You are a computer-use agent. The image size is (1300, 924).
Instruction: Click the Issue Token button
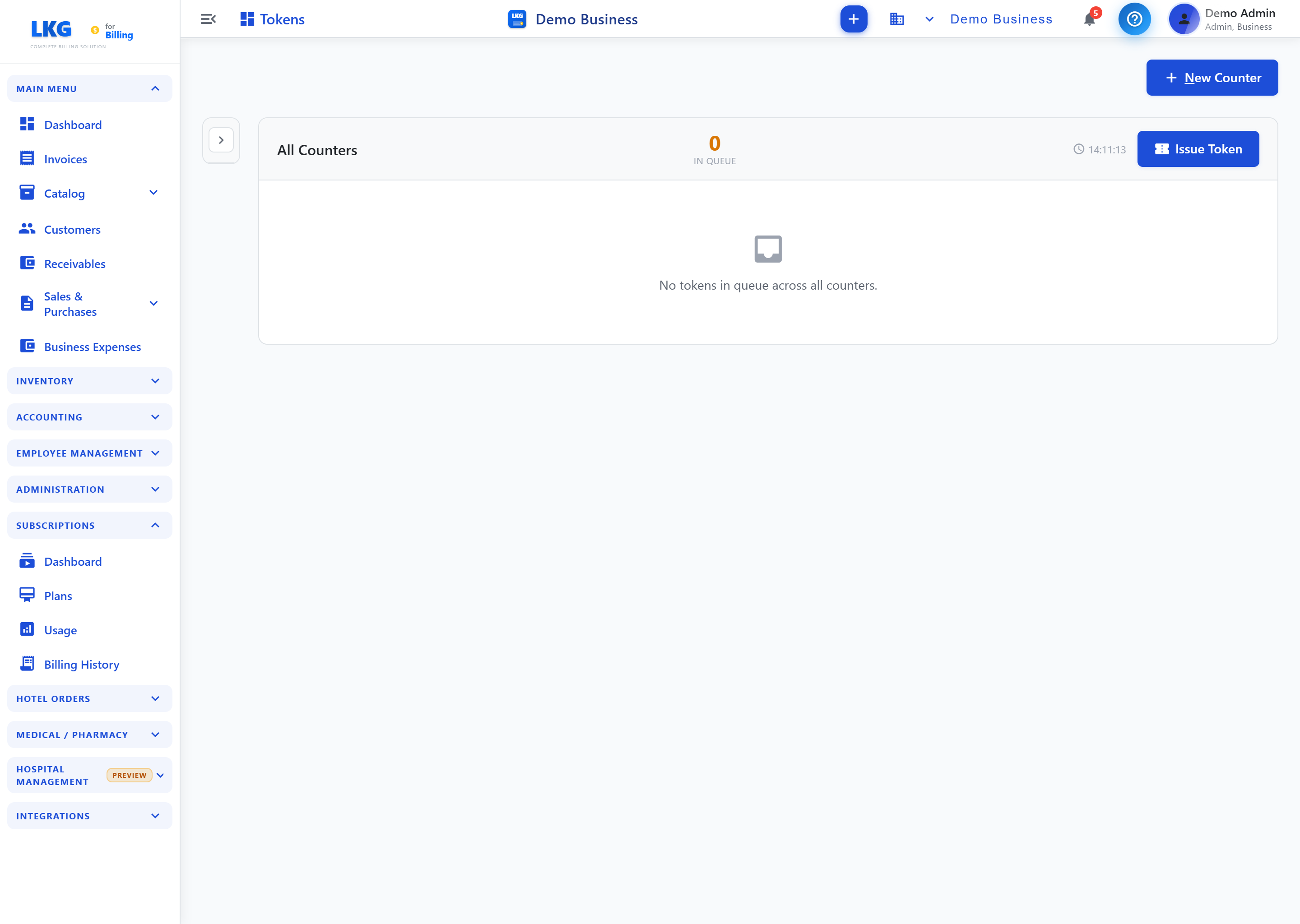tap(1198, 149)
